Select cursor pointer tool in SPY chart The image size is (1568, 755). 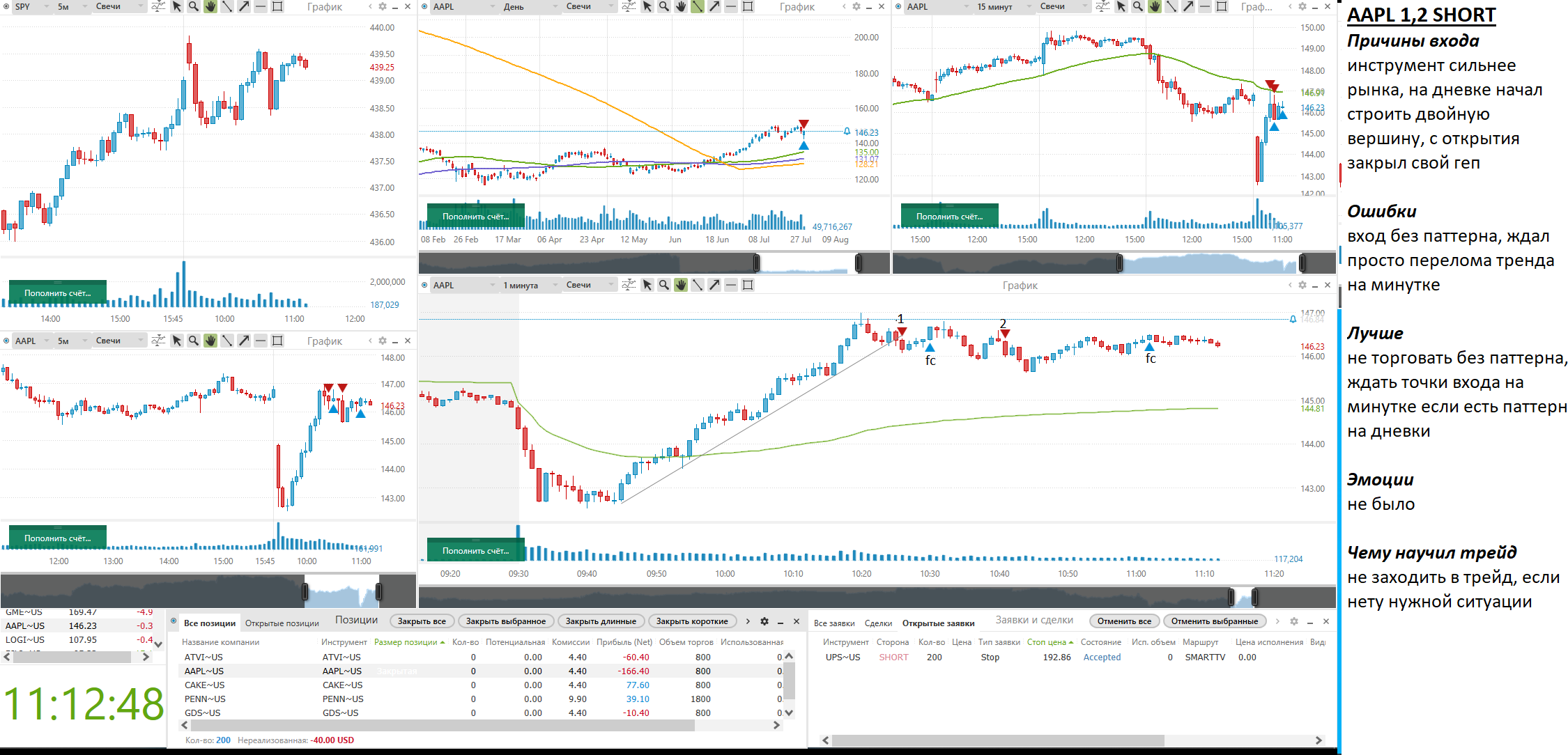[177, 6]
